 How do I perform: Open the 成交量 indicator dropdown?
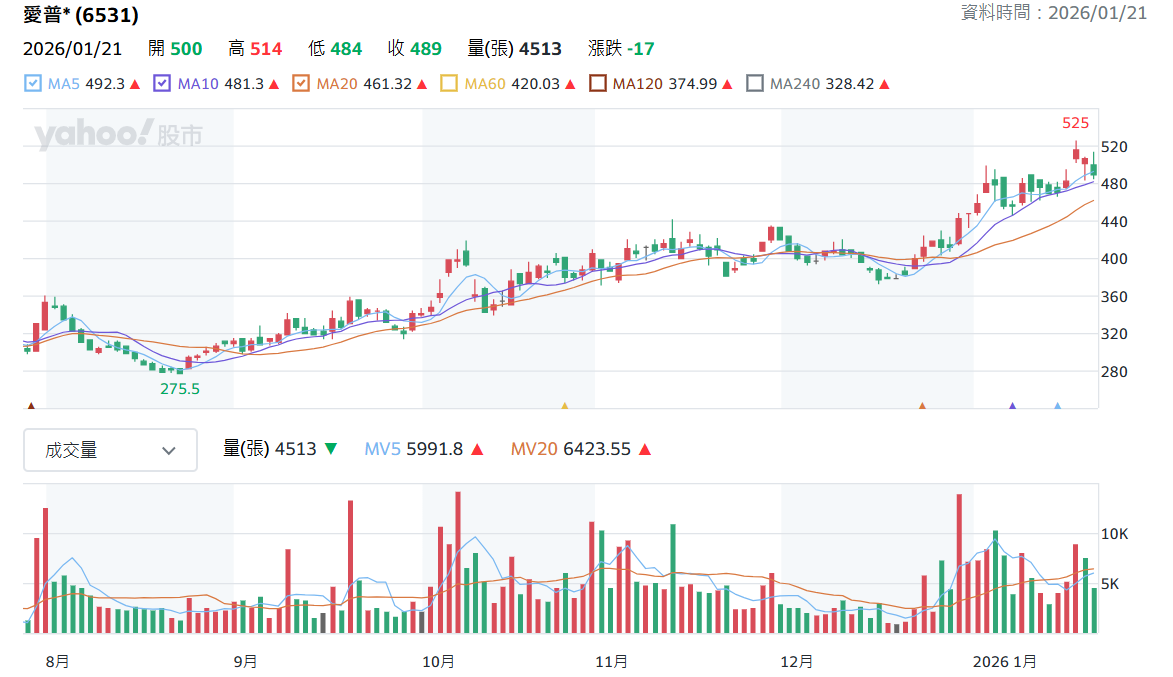coord(111,450)
